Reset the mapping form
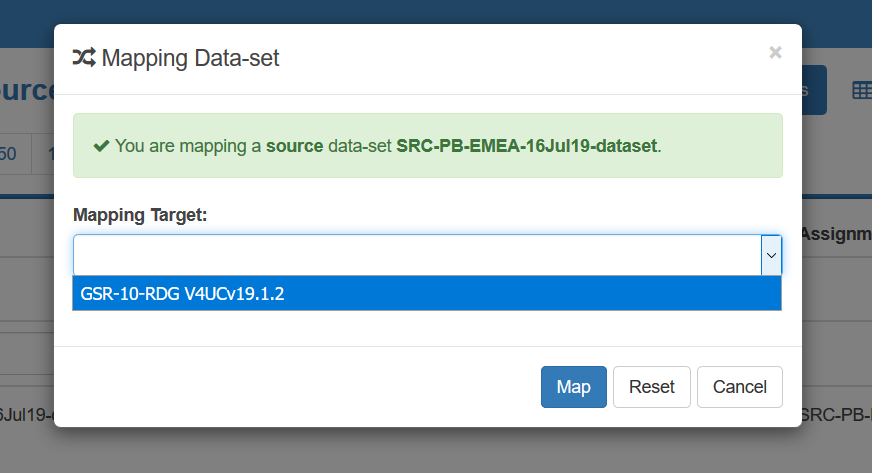 click(x=651, y=387)
